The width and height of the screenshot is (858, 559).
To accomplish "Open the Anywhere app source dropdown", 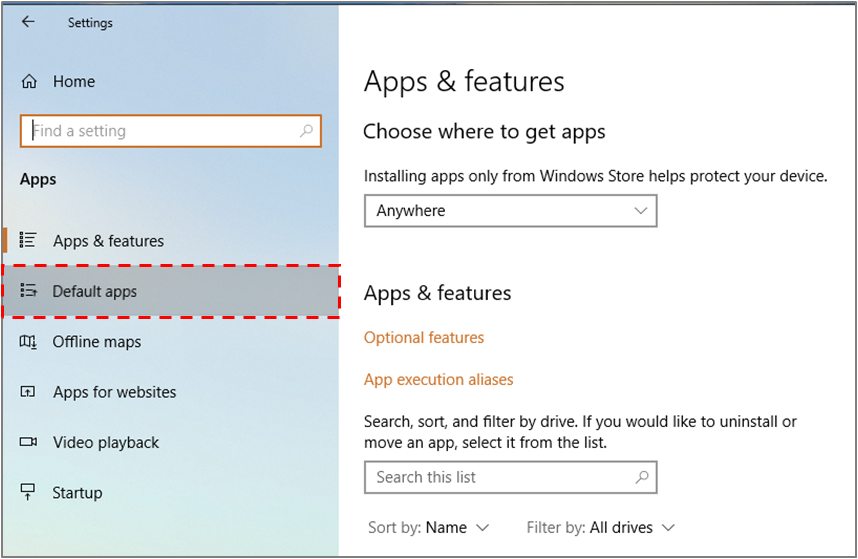I will coord(510,211).
